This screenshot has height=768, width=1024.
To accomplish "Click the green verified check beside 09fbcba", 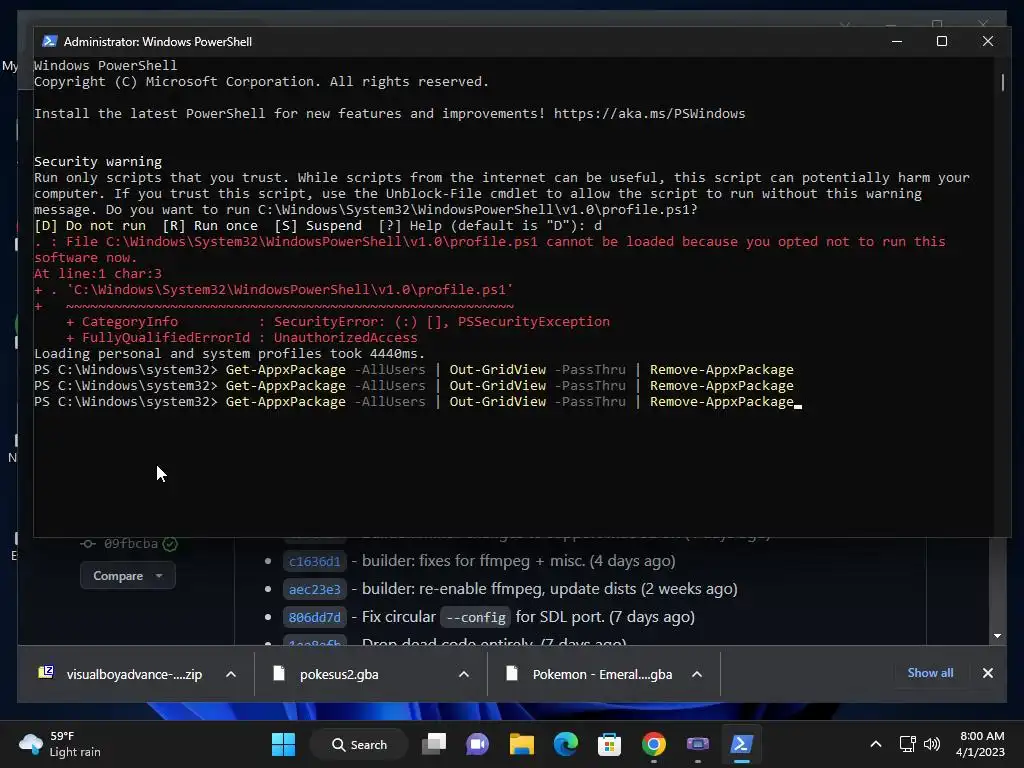I will pyautogui.click(x=170, y=543).
